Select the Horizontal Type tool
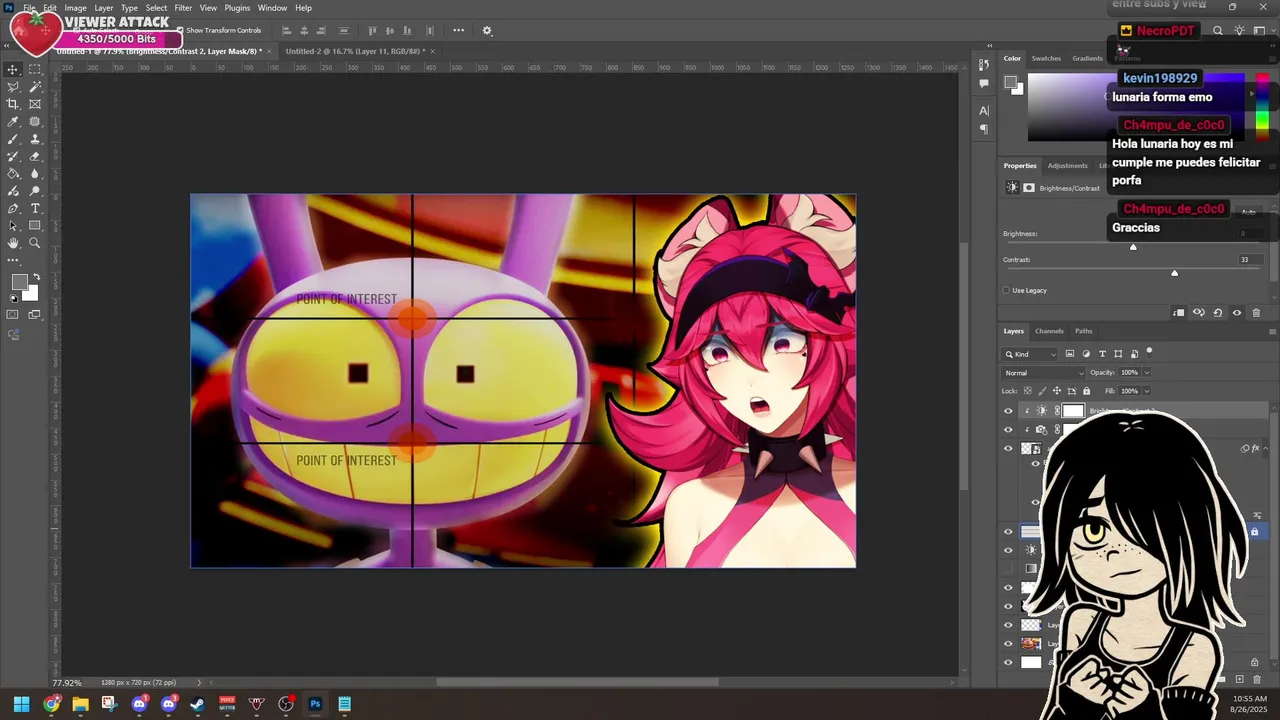Image resolution: width=1280 pixels, height=720 pixels. pyautogui.click(x=35, y=208)
